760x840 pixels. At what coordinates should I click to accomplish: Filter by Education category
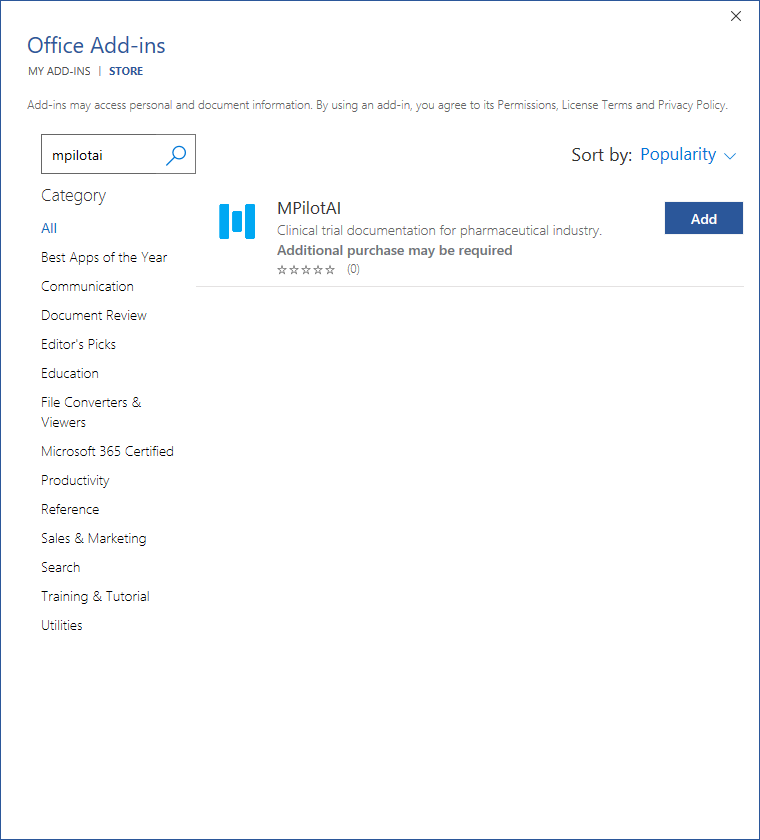click(x=70, y=373)
